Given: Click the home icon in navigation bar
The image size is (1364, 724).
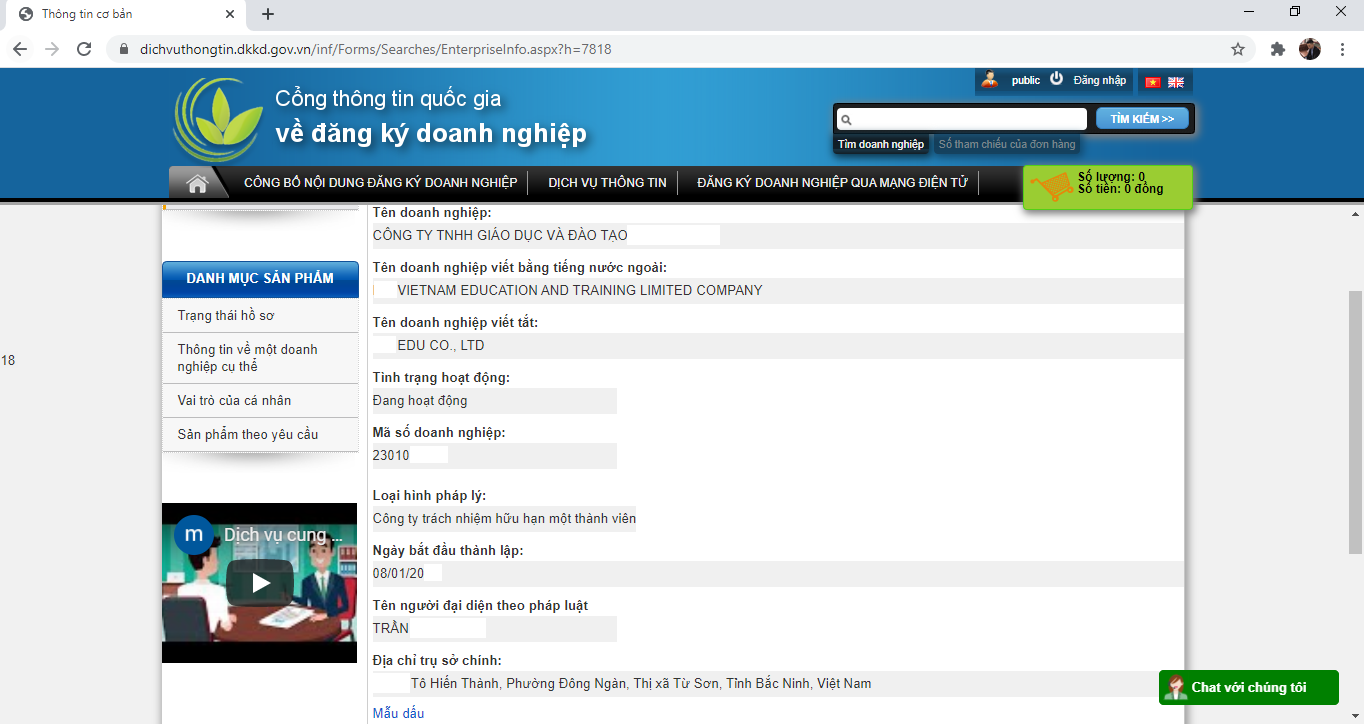Looking at the screenshot, I should (x=197, y=183).
